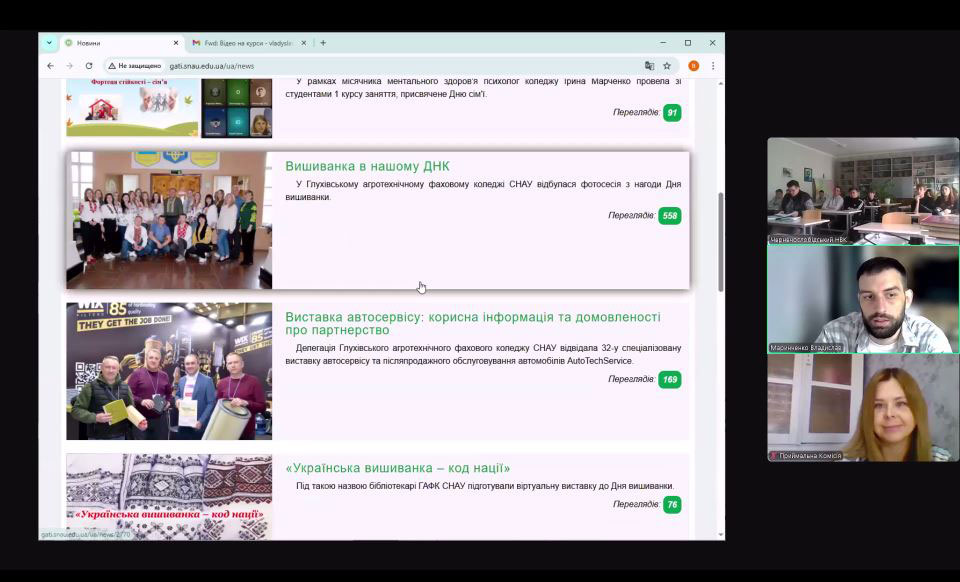Click the бібліотекарі ГАФК СНАУ description text

pos(485,486)
